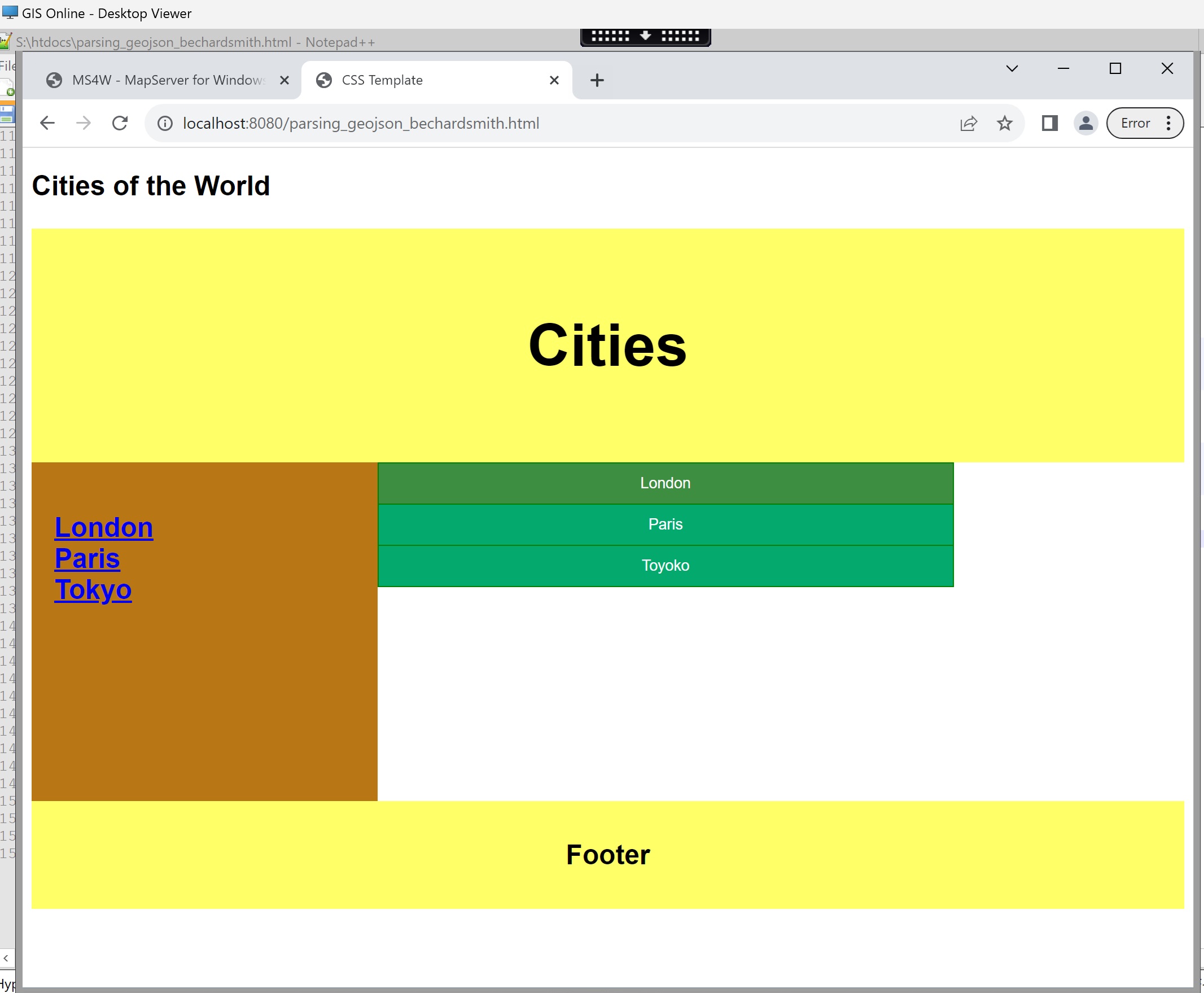1204x993 pixels.
Task: Bookmark page with star icon
Action: coord(1004,123)
